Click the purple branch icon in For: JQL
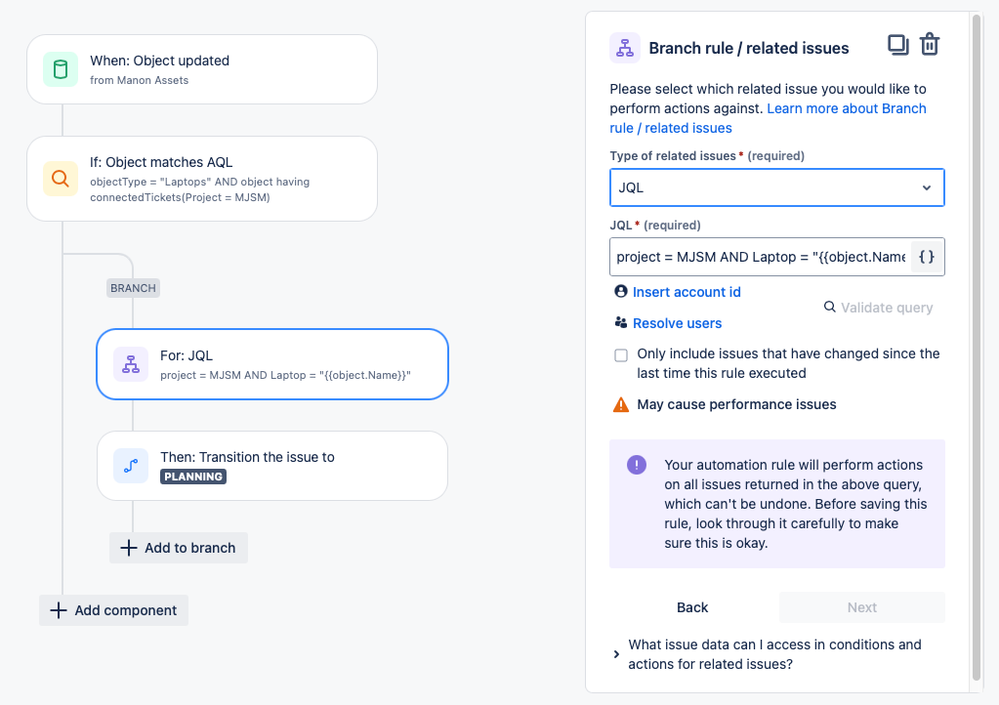Image resolution: width=999 pixels, height=705 pixels. [131, 364]
